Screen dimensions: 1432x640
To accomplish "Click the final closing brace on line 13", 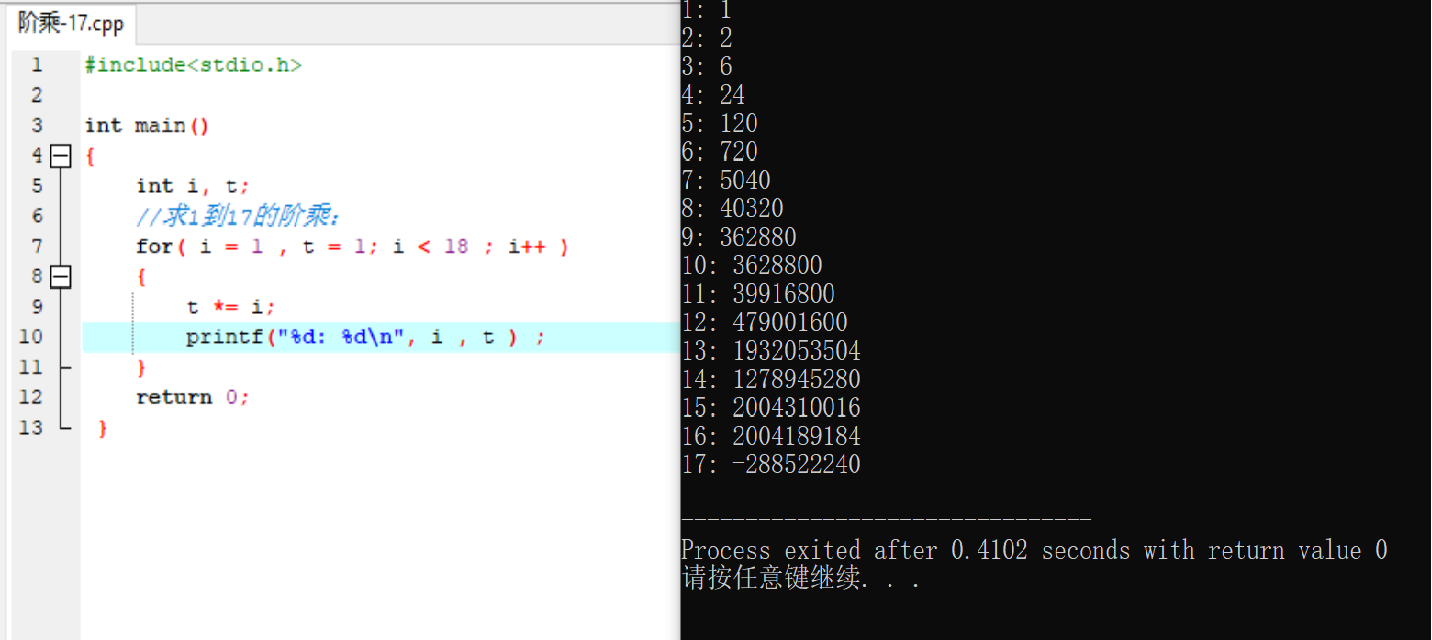I will pos(103,428).
